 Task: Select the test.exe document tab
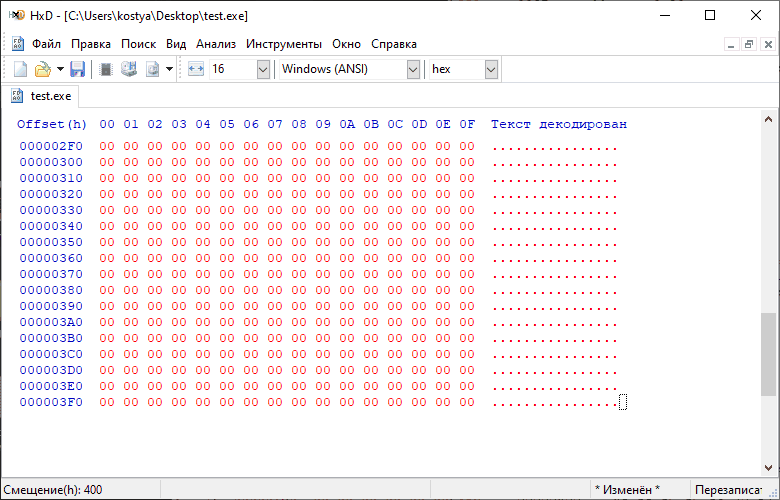(x=41, y=96)
